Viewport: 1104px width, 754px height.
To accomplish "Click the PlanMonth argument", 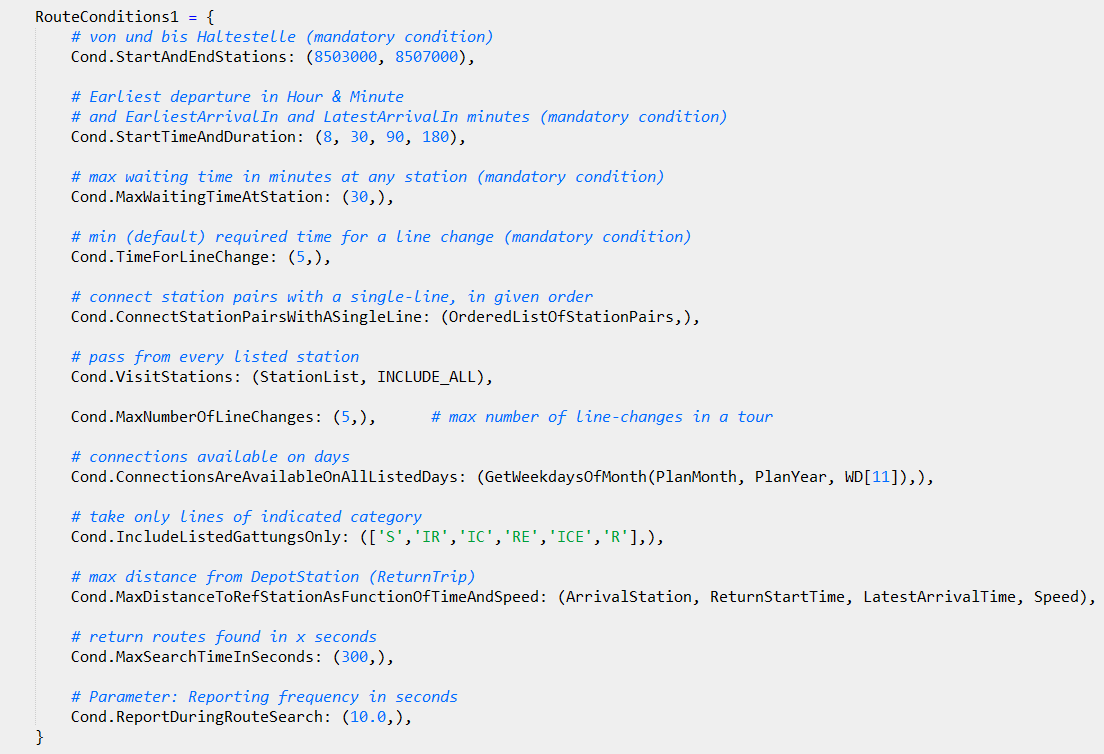I will coord(696,477).
